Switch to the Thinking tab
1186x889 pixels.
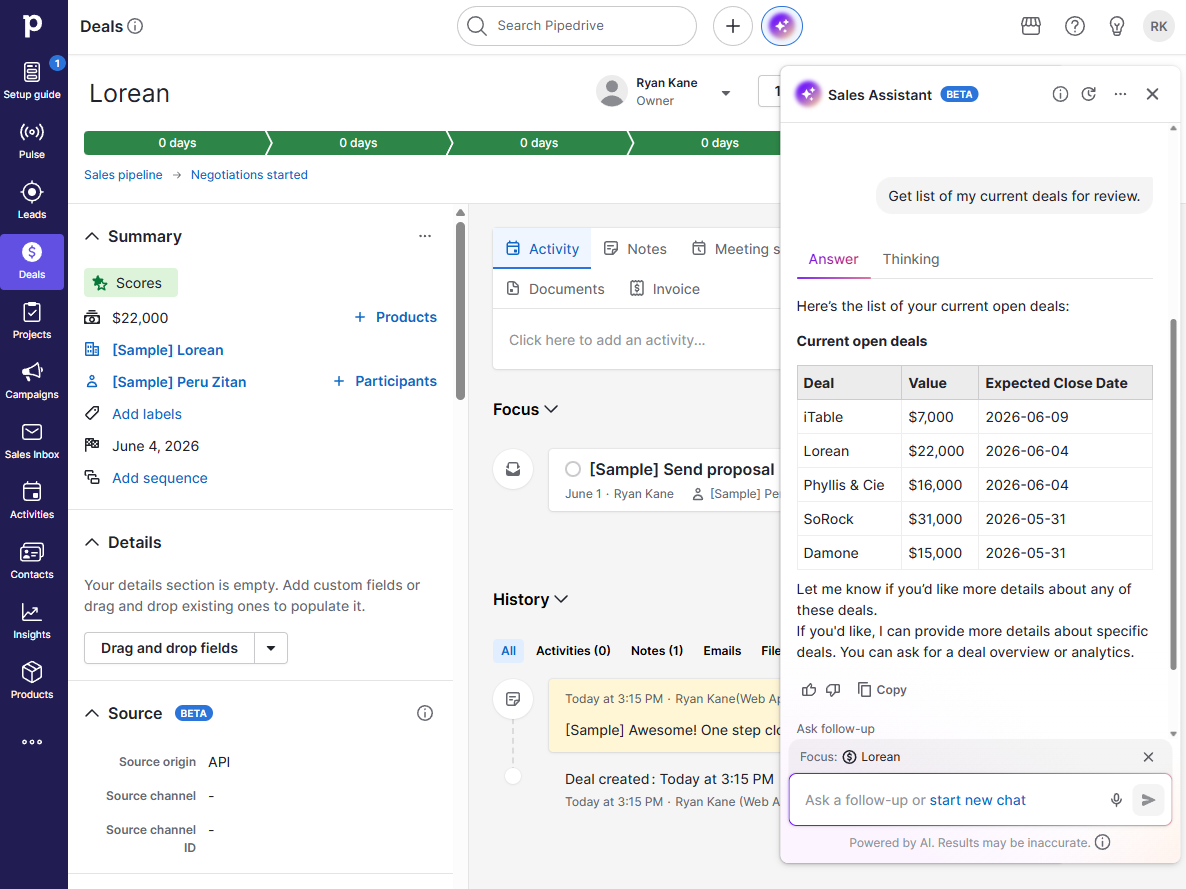911,259
